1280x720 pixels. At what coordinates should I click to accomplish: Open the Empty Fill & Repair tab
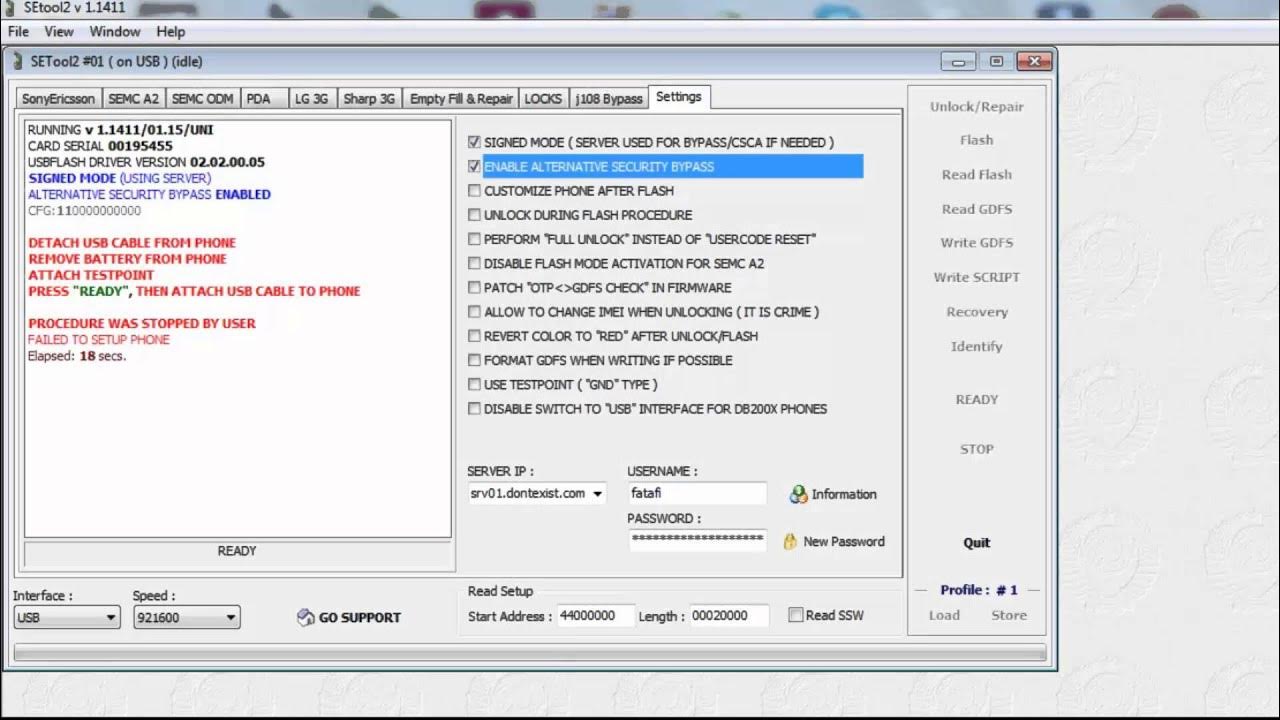point(461,99)
